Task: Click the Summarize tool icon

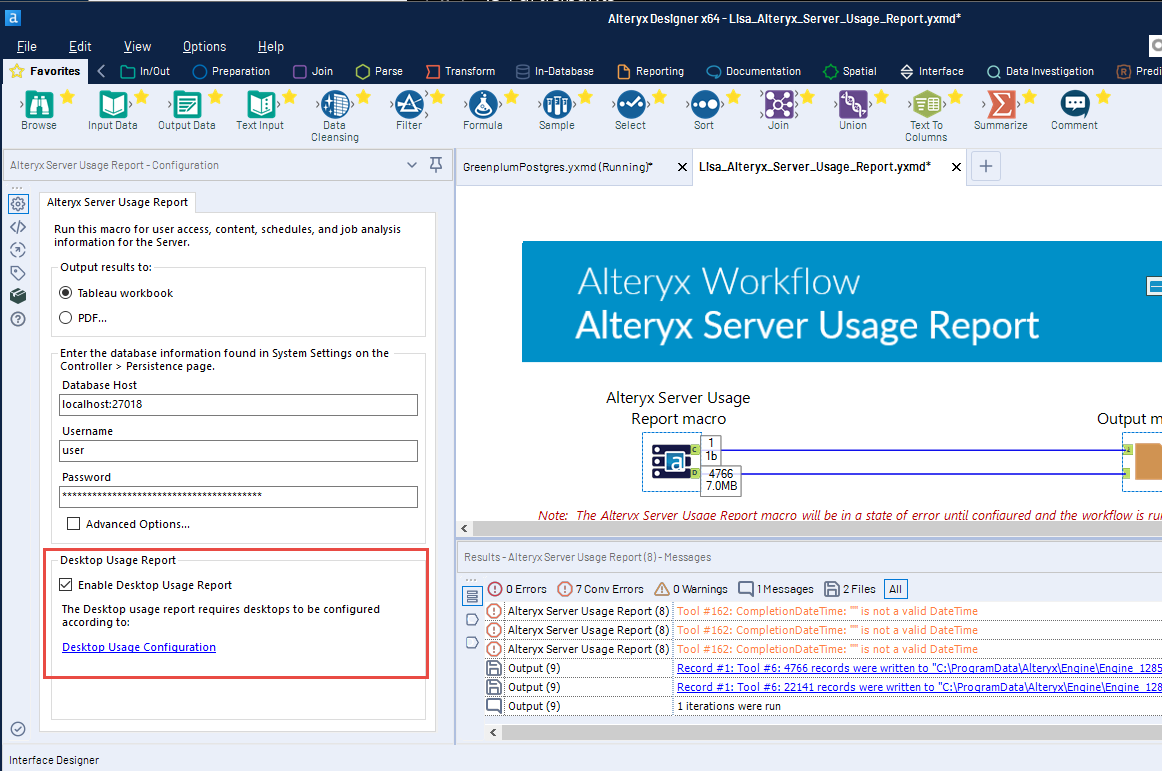Action: coord(1000,105)
